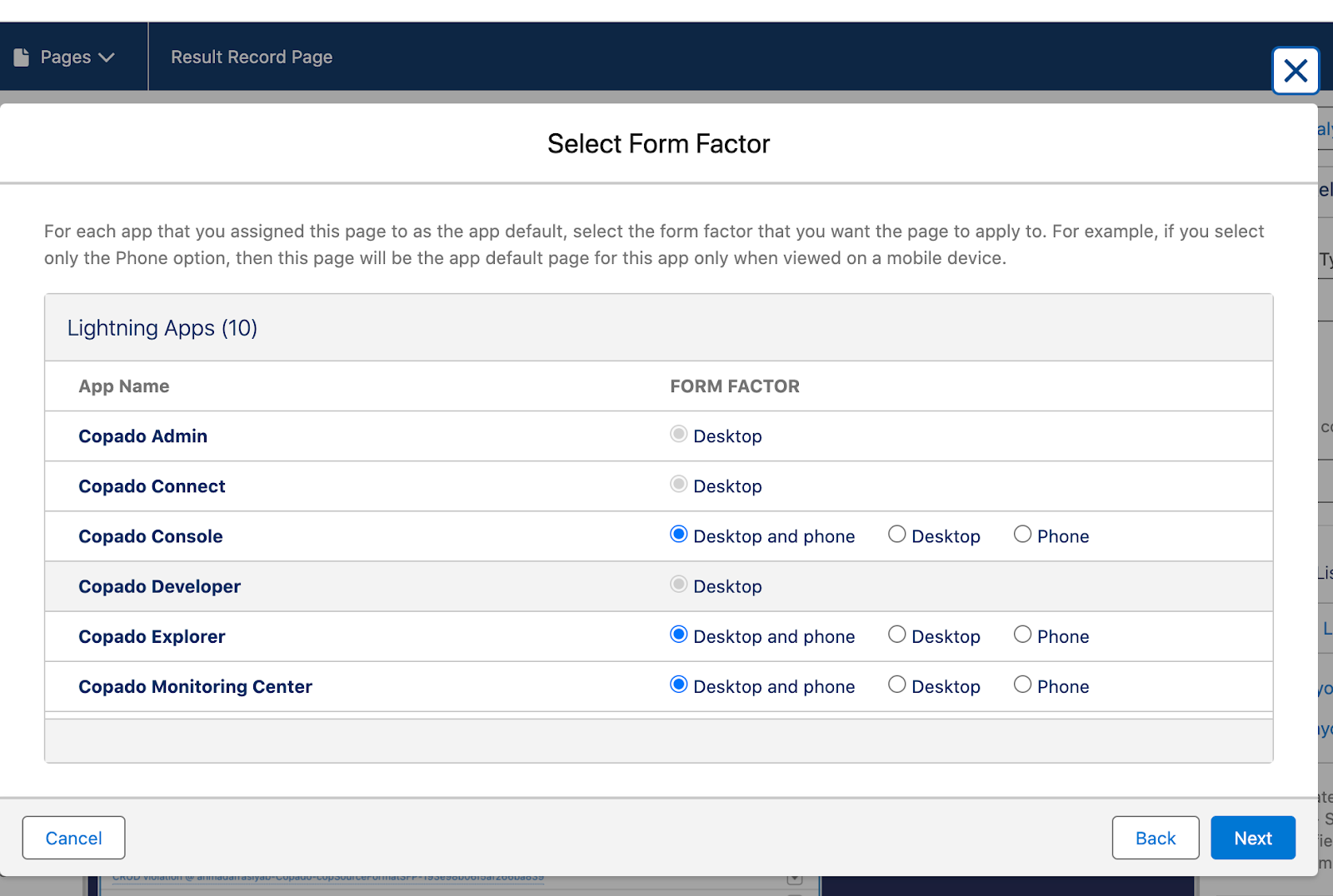Viewport: 1333px width, 896px height.
Task: Click the Copado Connect app name
Action: (x=152, y=486)
